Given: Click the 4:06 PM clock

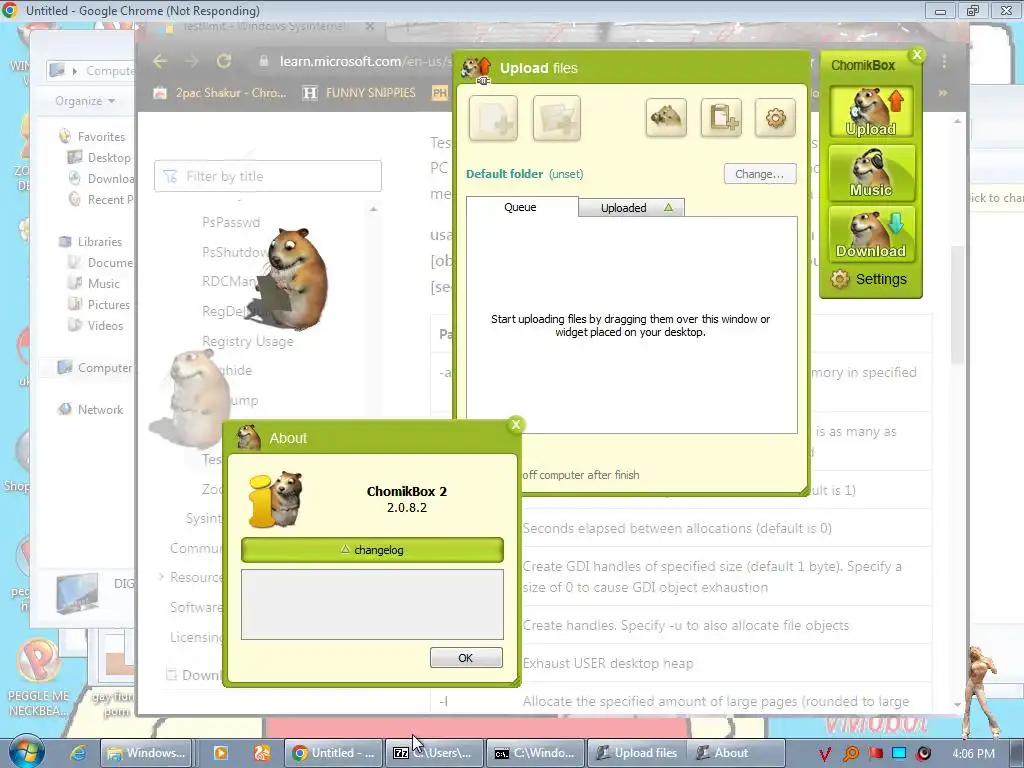Looking at the screenshot, I should (973, 753).
